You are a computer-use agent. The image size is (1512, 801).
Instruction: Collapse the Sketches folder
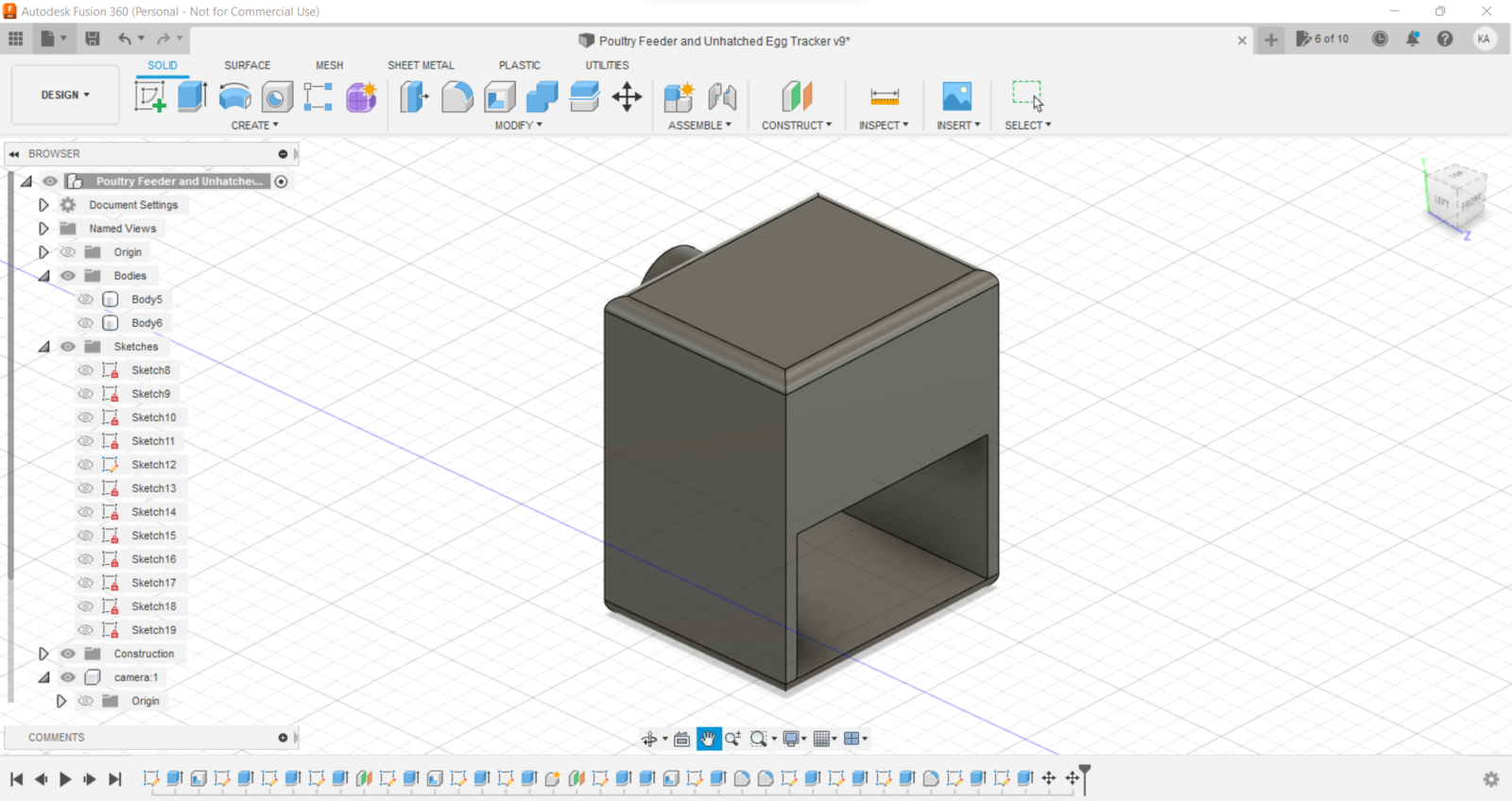click(43, 347)
